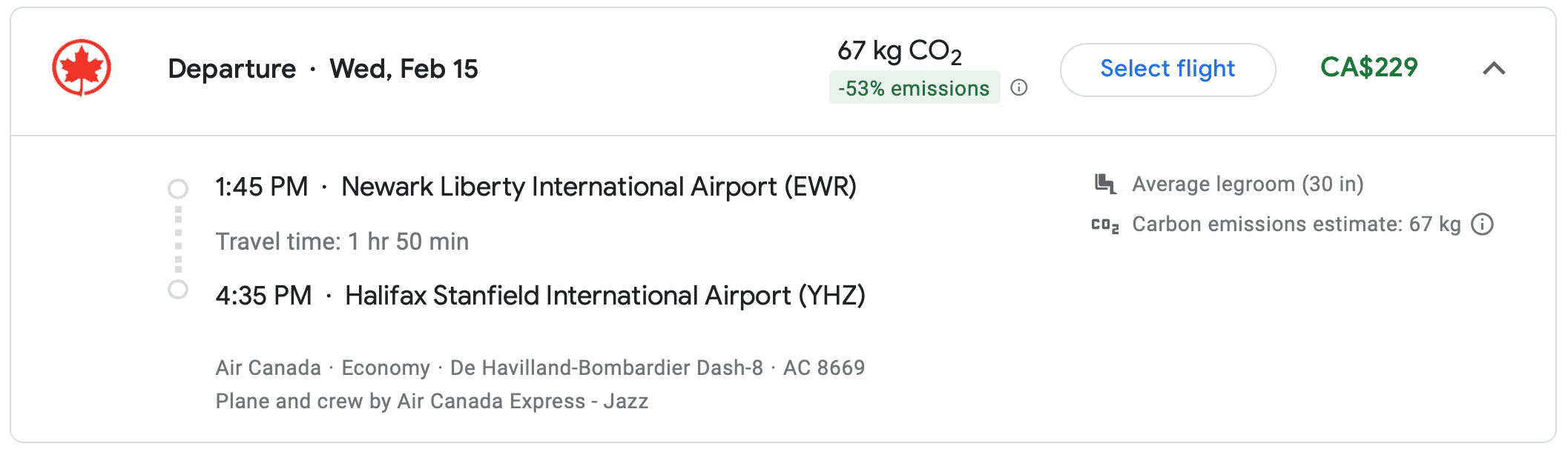Click the Average legroom (30 in) text

click(1248, 184)
